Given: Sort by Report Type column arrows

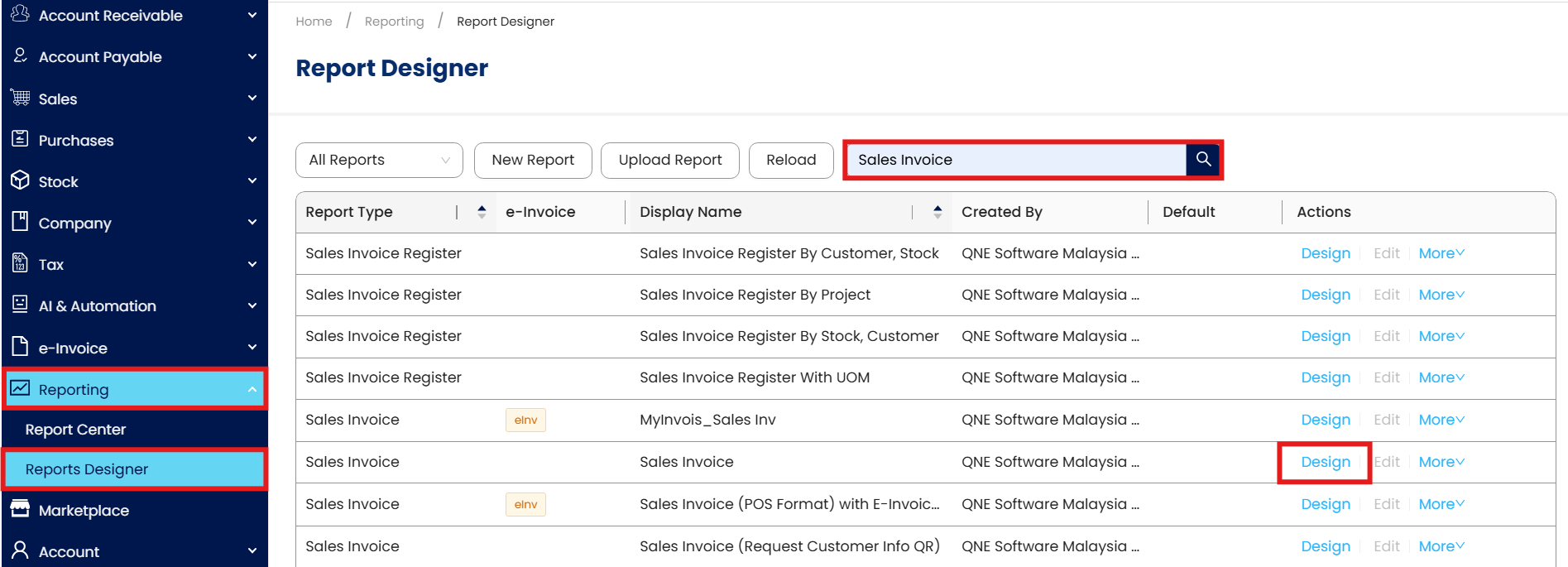Looking at the screenshot, I should [482, 212].
